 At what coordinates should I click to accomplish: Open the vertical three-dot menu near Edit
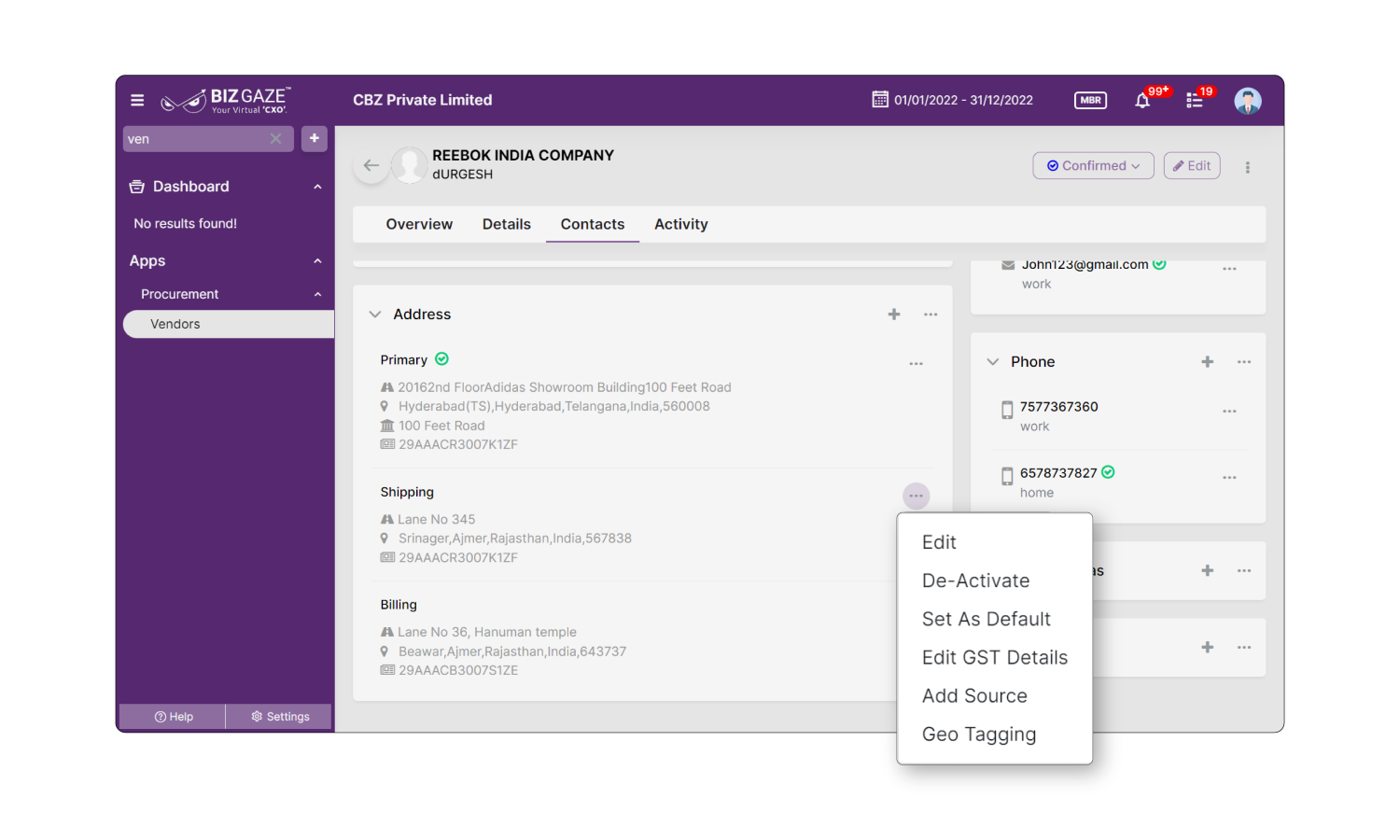coord(1247,167)
